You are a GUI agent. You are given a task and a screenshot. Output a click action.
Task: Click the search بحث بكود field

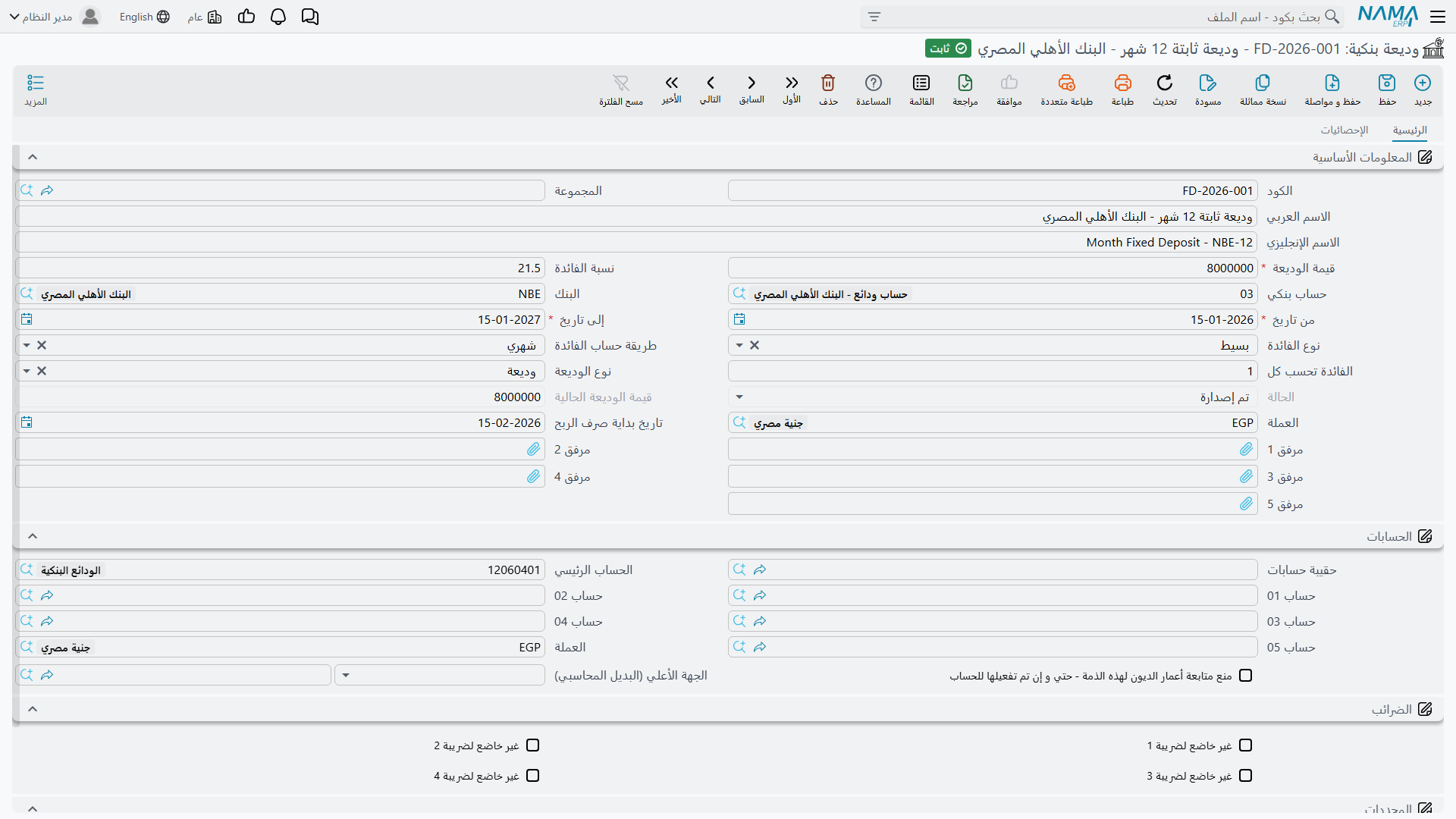coord(1101,17)
